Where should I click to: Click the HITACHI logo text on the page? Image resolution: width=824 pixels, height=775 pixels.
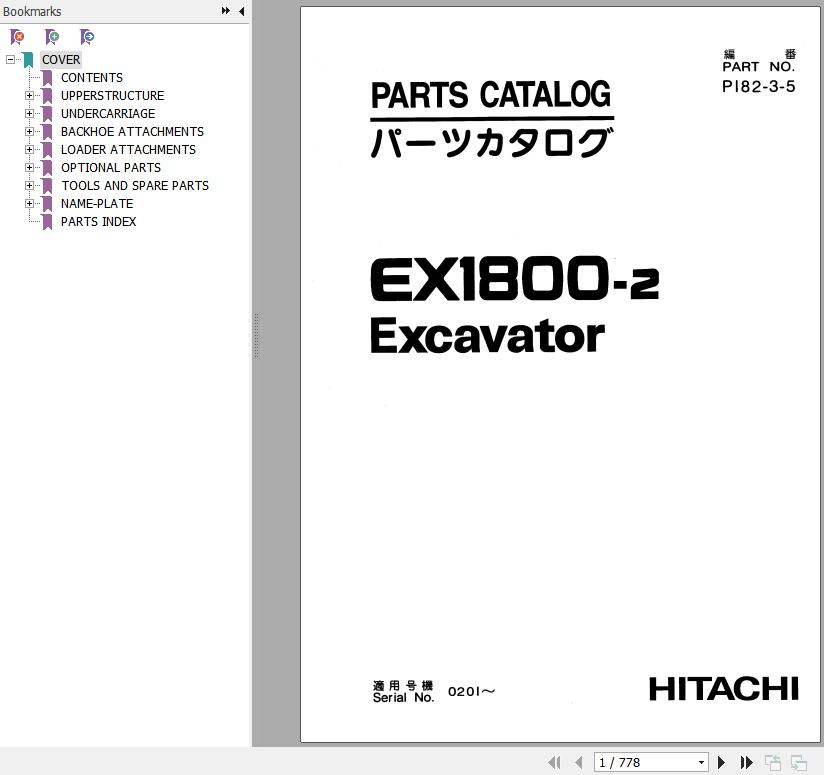click(x=724, y=689)
